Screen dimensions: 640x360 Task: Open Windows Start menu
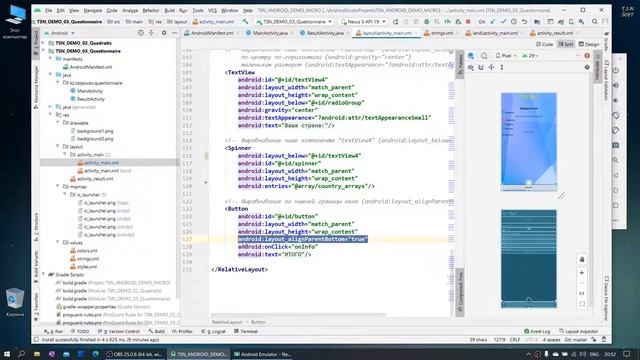[x=7, y=354]
